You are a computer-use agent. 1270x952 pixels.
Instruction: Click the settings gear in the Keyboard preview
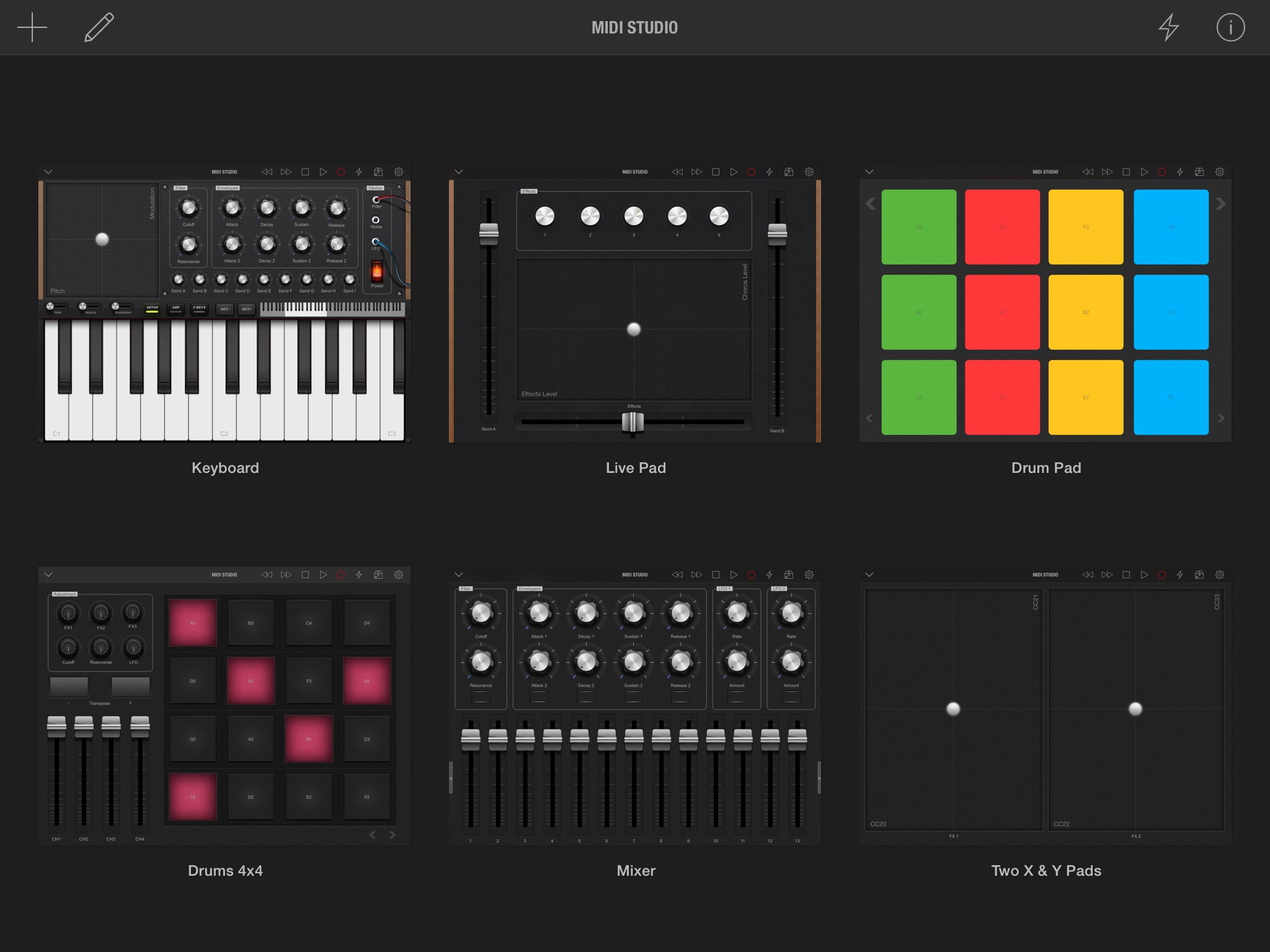point(399,172)
